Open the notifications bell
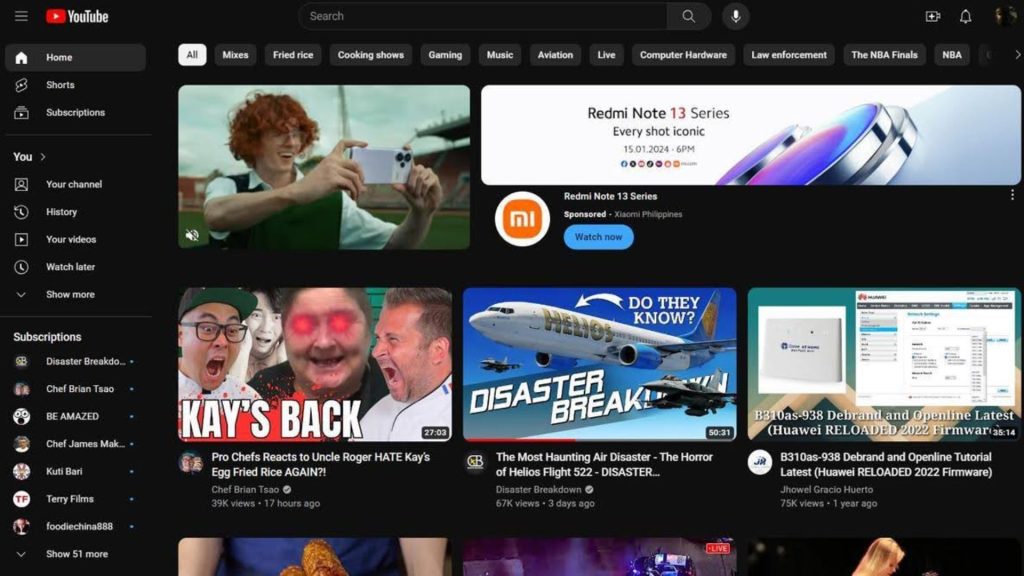Screen dimensions: 1024x576 point(965,16)
